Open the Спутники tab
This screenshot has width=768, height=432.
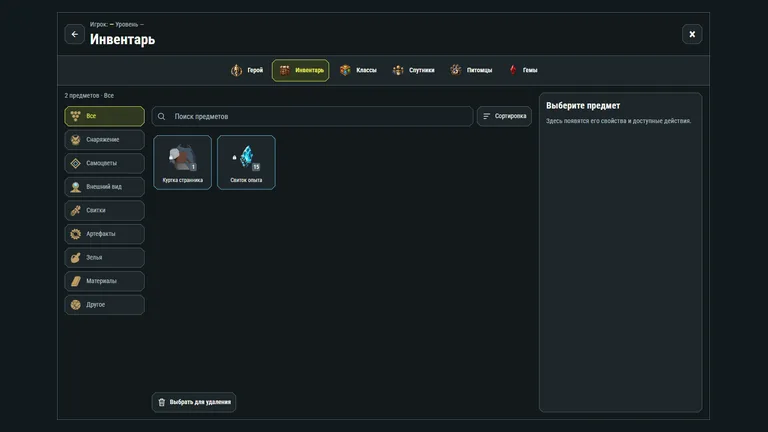pos(413,70)
